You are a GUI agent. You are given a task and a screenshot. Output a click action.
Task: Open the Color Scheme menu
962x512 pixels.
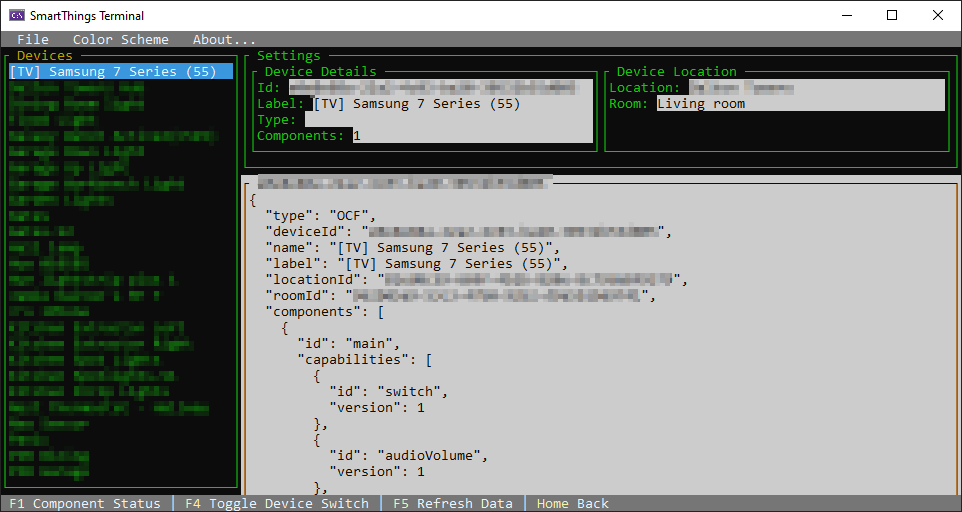120,39
